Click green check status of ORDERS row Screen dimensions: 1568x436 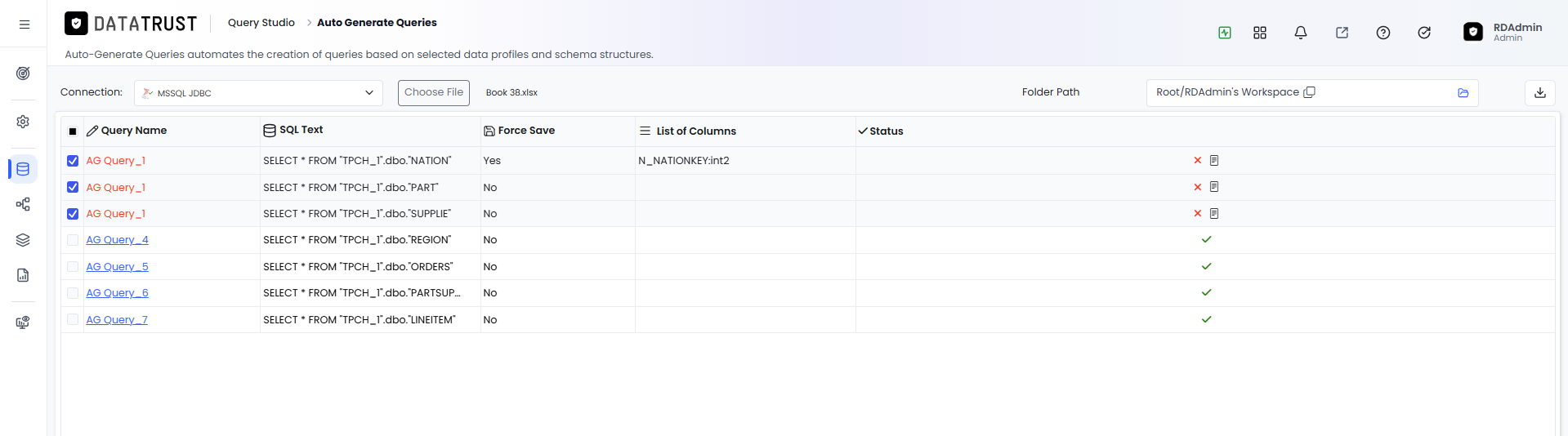[x=1206, y=267]
